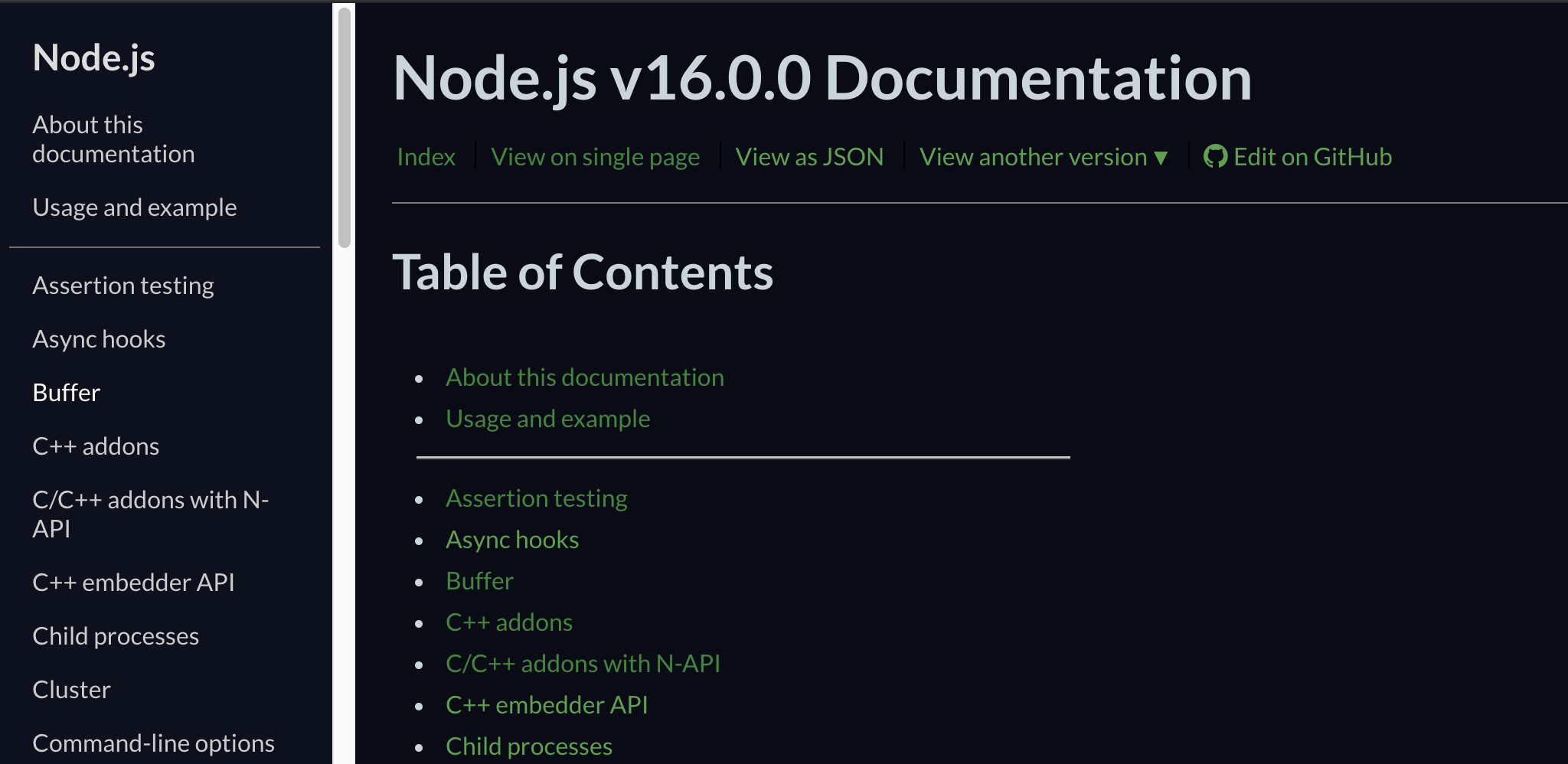Open the Index link
Viewport: 1568px width, 764px height.
click(426, 157)
